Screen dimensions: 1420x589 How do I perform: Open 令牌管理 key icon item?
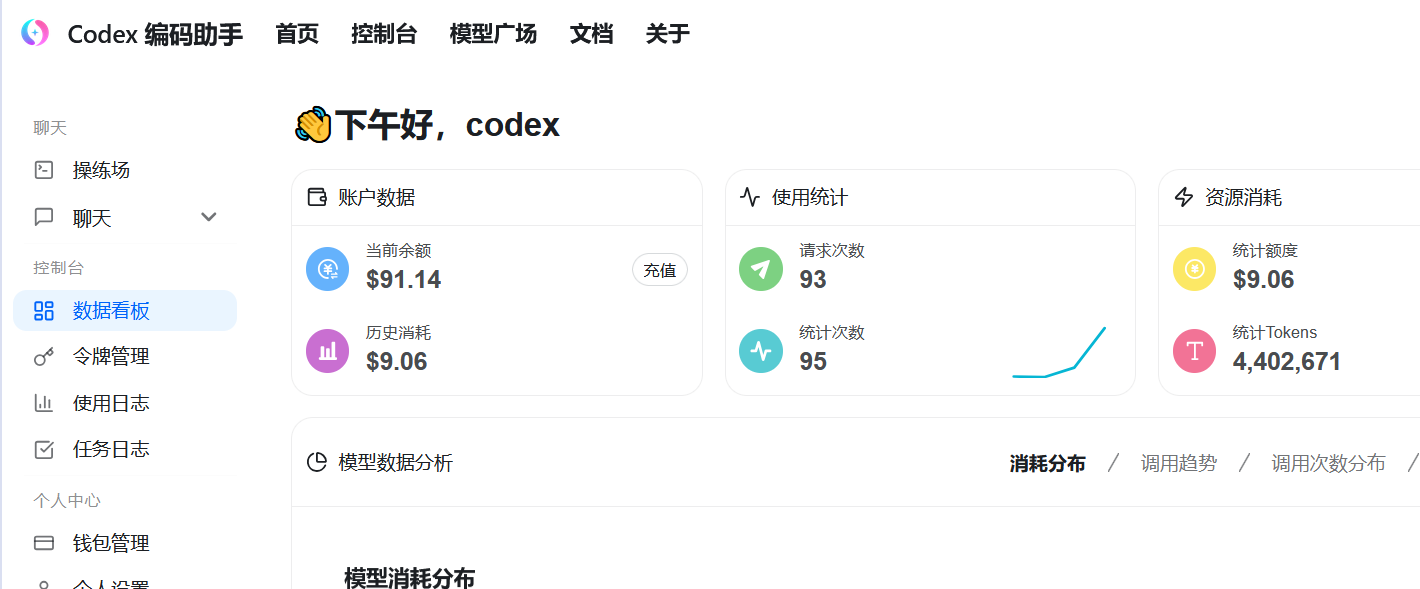point(111,357)
